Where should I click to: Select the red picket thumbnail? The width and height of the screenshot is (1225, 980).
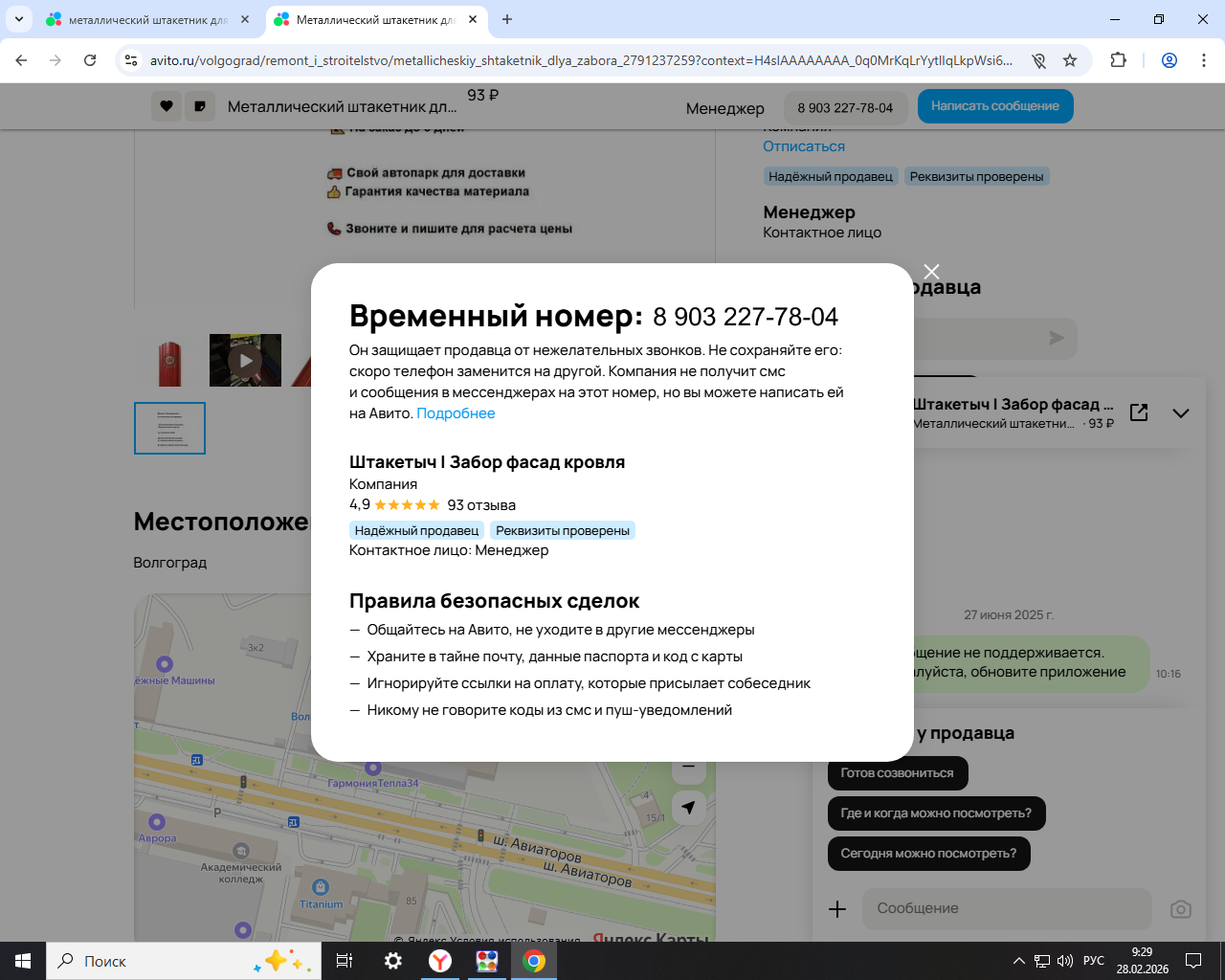point(169,360)
